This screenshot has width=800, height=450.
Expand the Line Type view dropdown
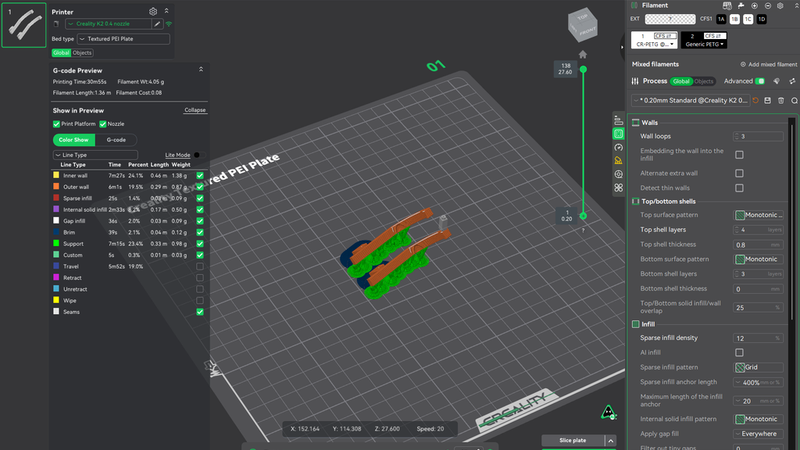click(95, 155)
